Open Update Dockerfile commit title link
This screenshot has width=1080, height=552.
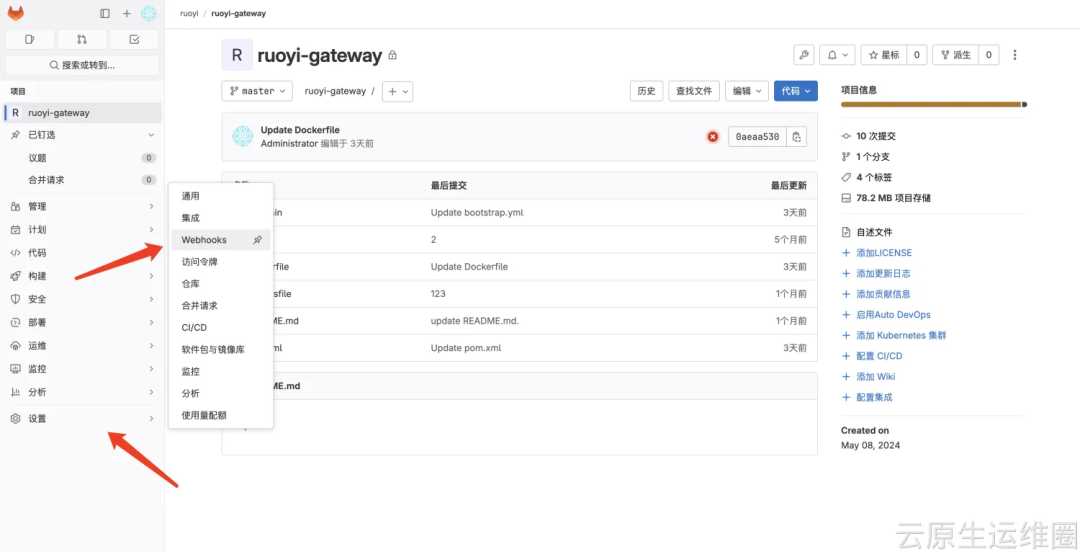pyautogui.click(x=300, y=130)
